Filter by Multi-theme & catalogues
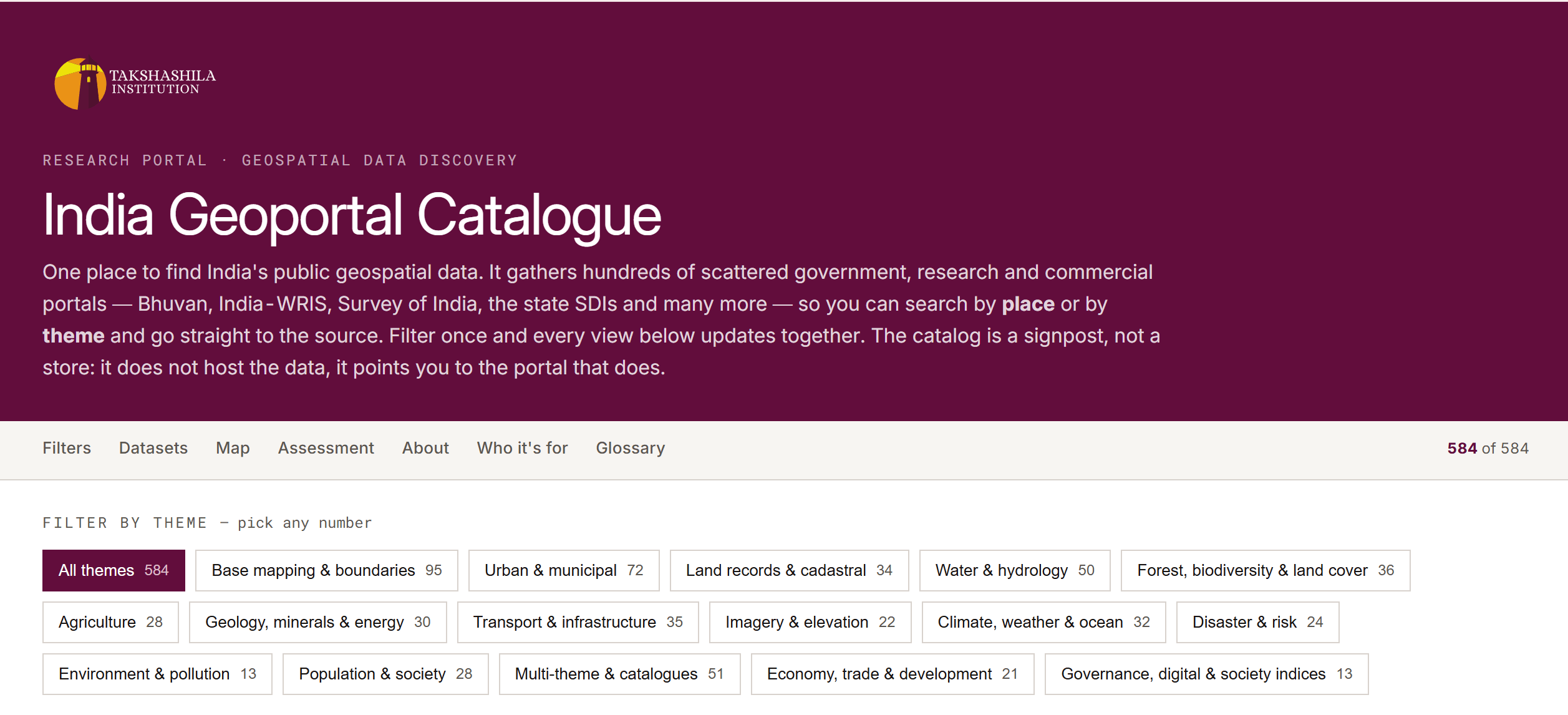This screenshot has width=1568, height=715. 620,674
